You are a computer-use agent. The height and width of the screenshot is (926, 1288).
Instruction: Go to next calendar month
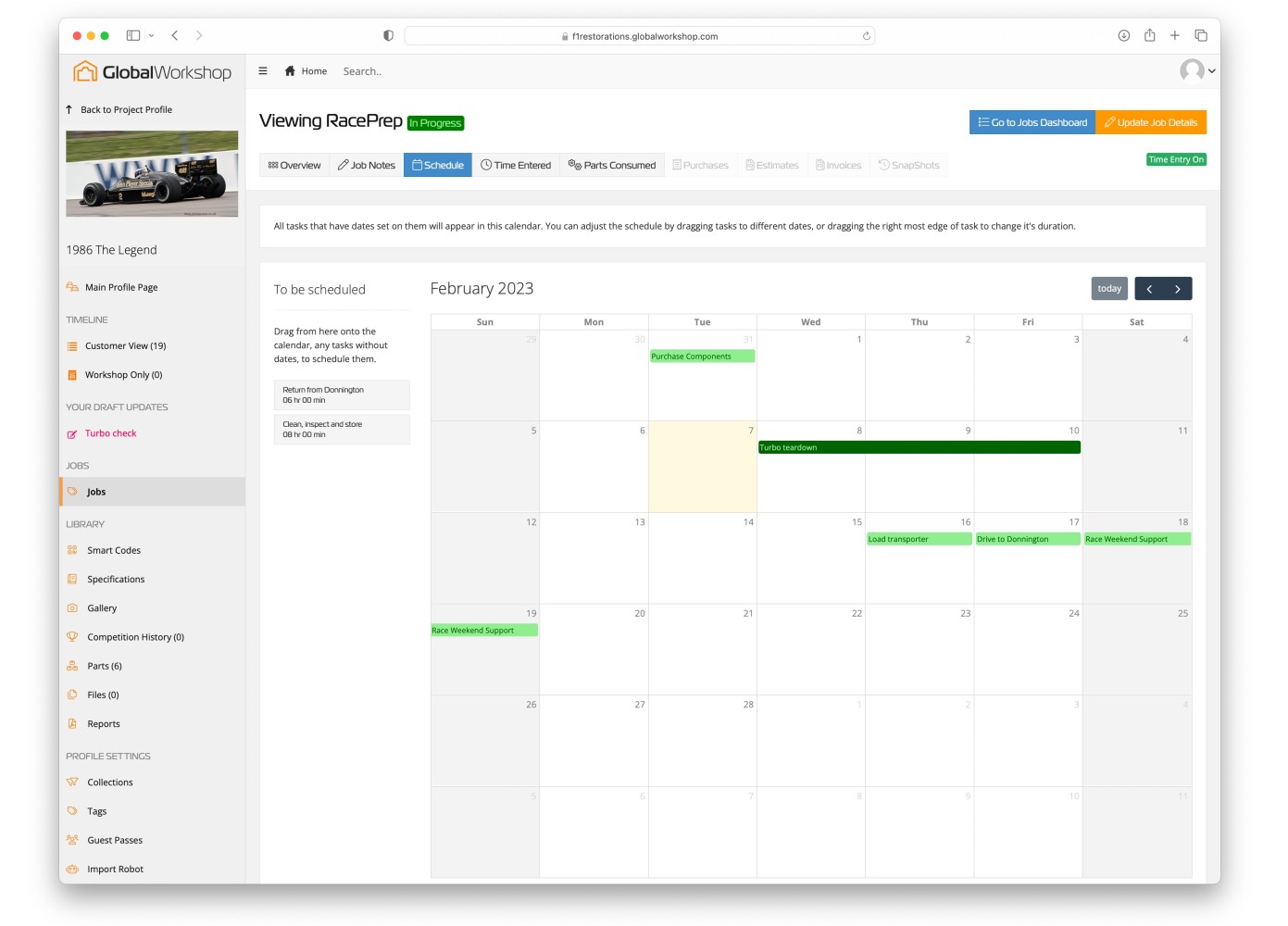[1178, 289]
